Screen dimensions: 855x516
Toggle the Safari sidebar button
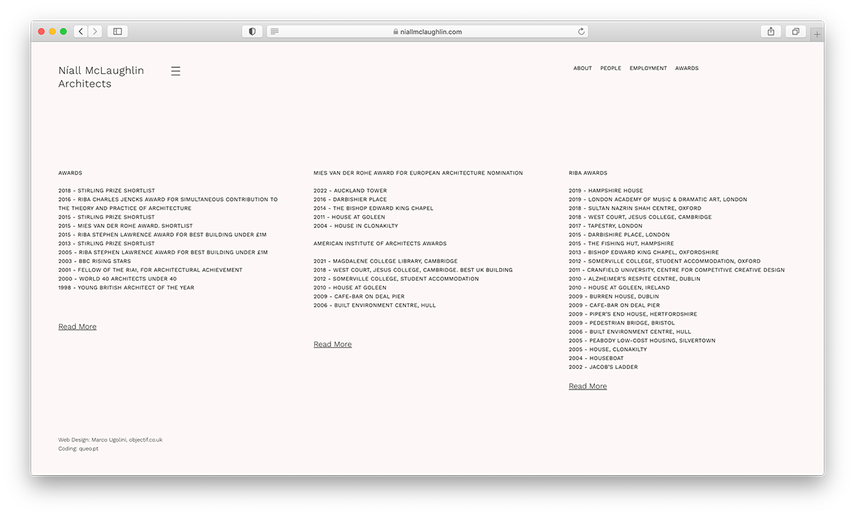pos(118,32)
